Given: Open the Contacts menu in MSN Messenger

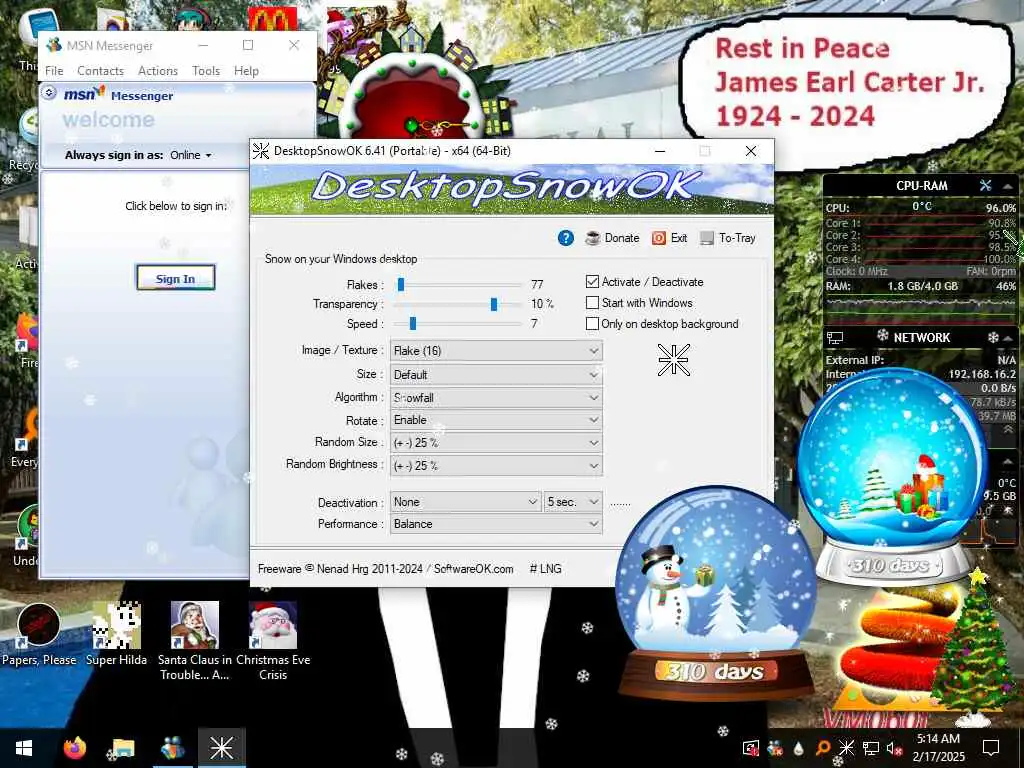Looking at the screenshot, I should point(101,71).
